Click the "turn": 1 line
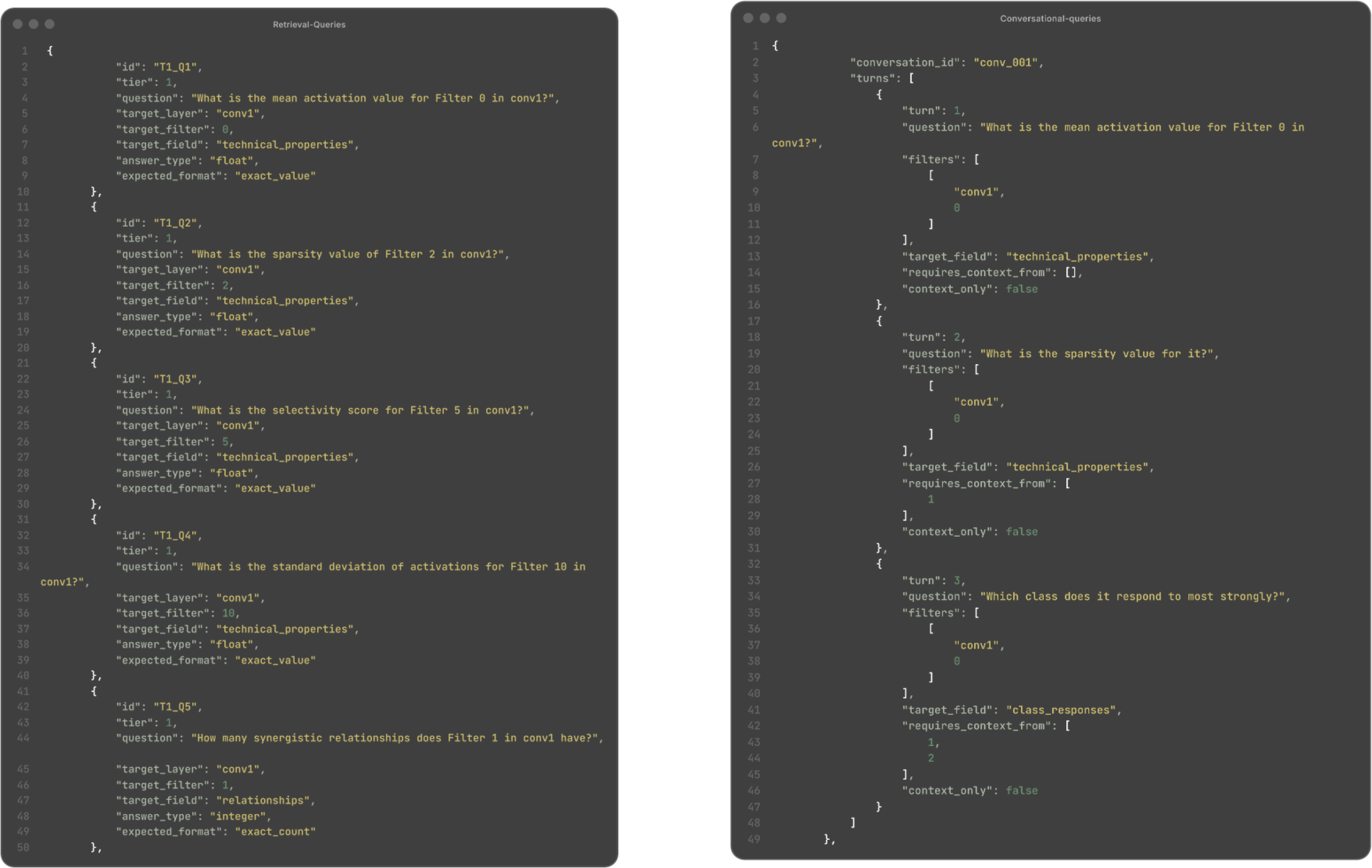The image size is (1372, 868). 934,111
